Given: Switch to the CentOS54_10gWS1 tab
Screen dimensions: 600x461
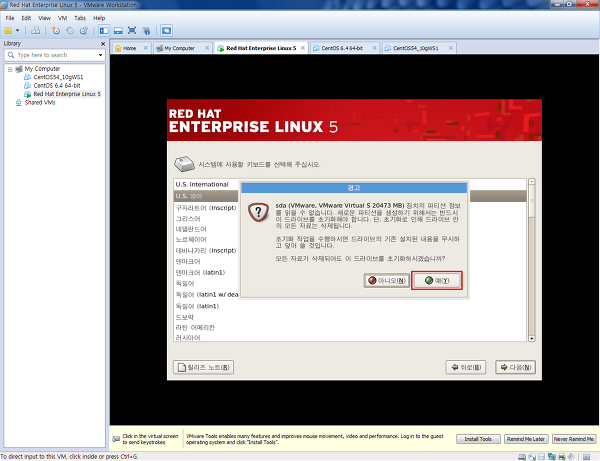Looking at the screenshot, I should pos(416,48).
